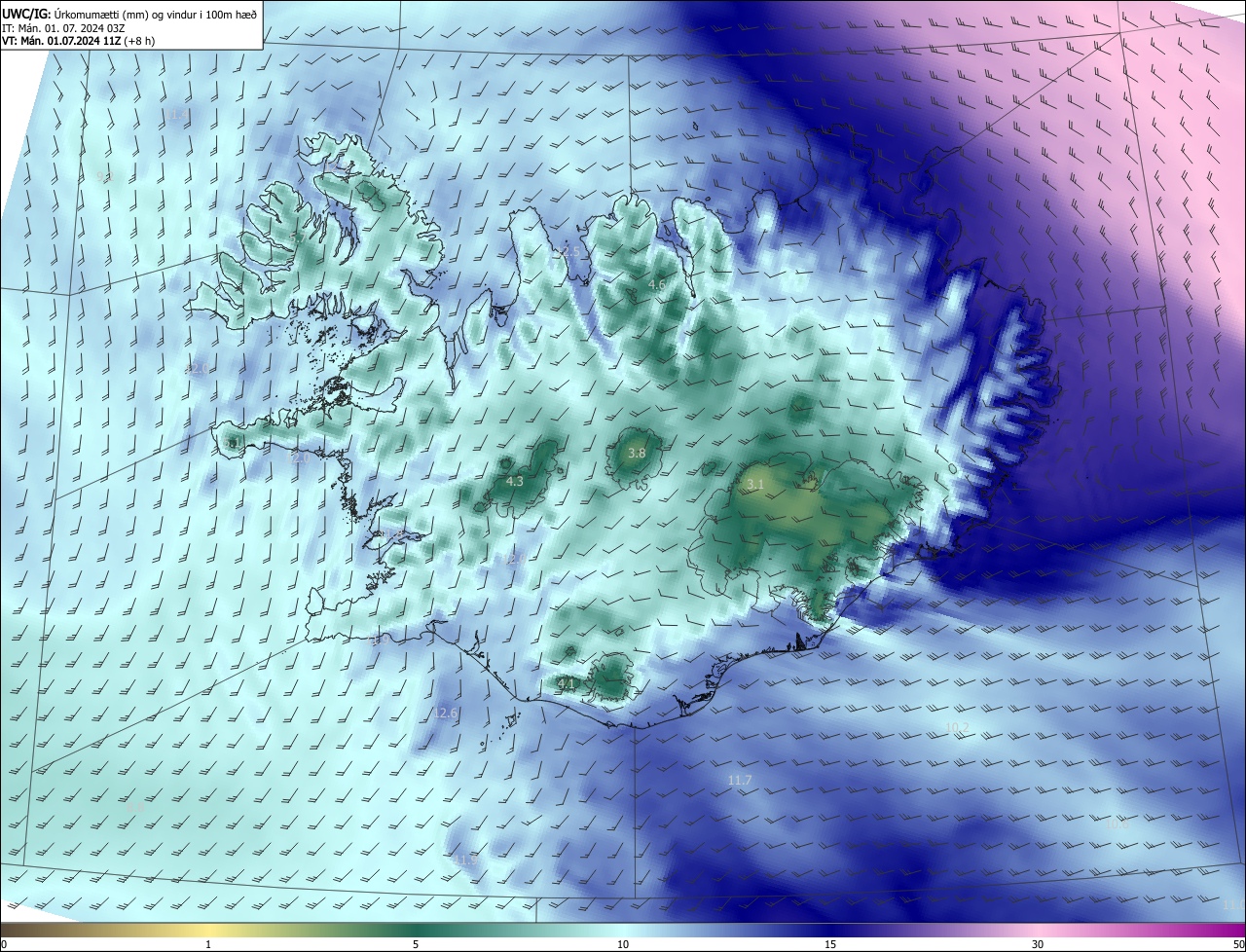Click the legend tick label 15

tap(830, 944)
